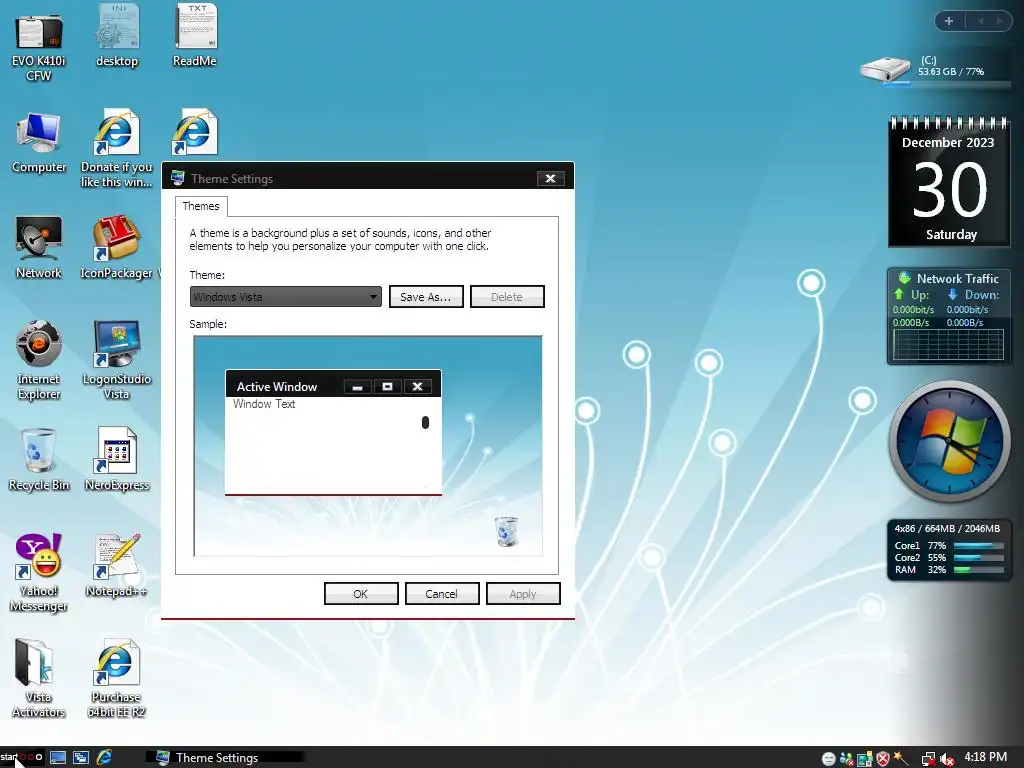Close the Theme Settings dialog

[x=551, y=178]
